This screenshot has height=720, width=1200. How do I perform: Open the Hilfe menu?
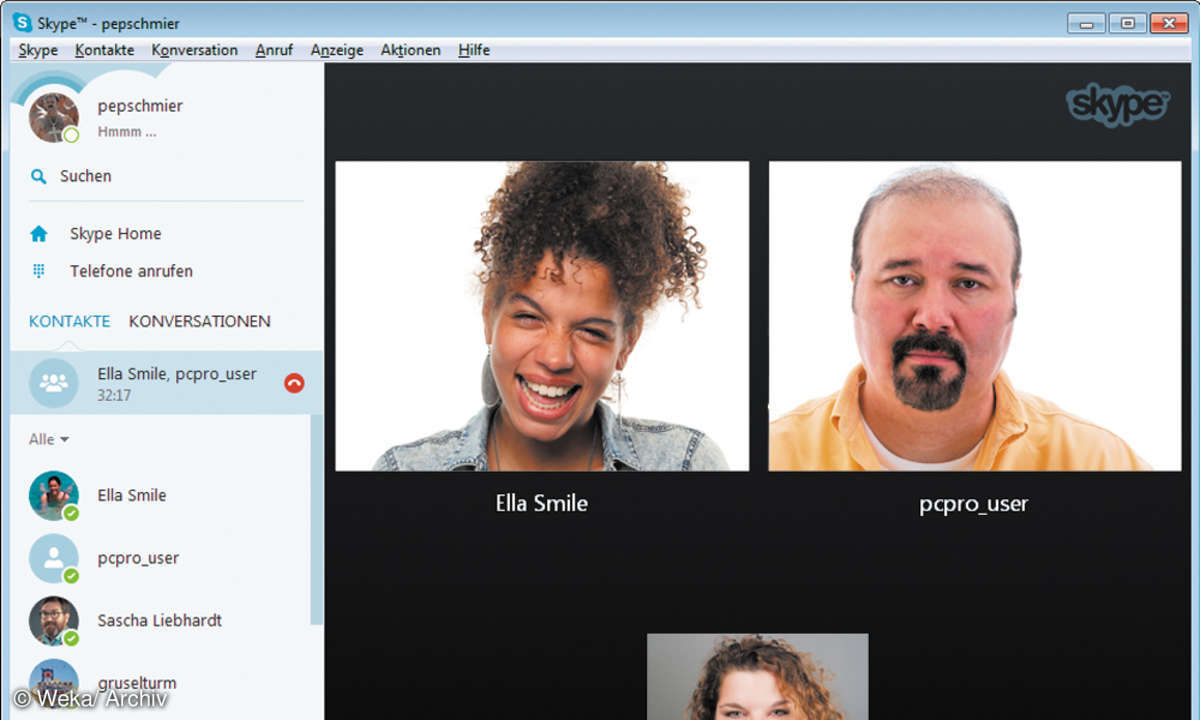pyautogui.click(x=474, y=50)
